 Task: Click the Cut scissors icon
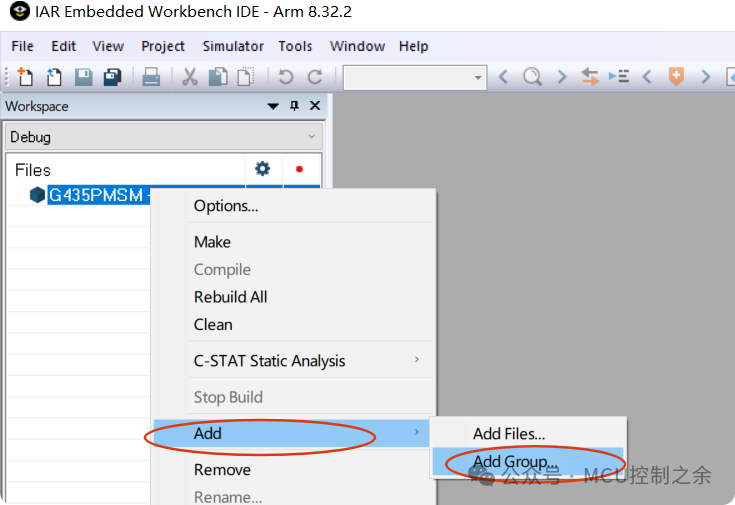[189, 77]
